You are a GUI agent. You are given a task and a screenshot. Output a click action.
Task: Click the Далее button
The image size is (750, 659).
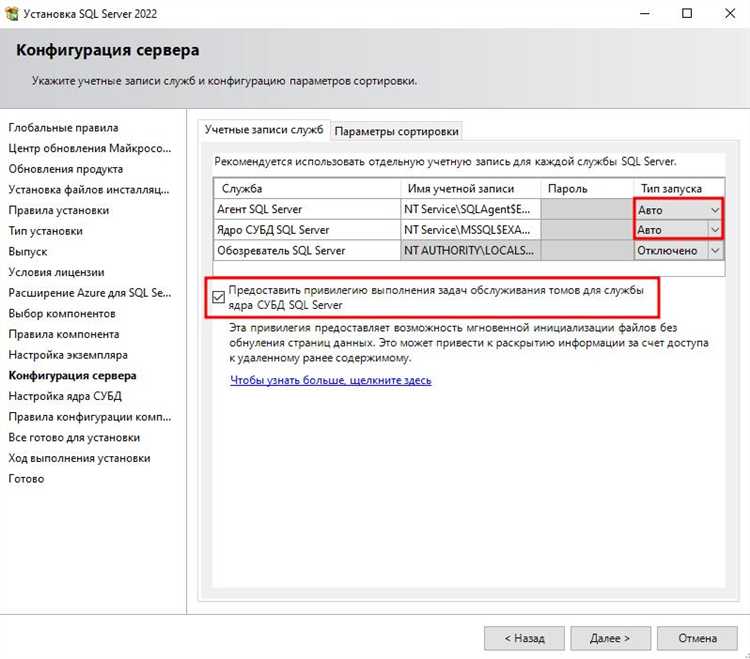point(610,638)
